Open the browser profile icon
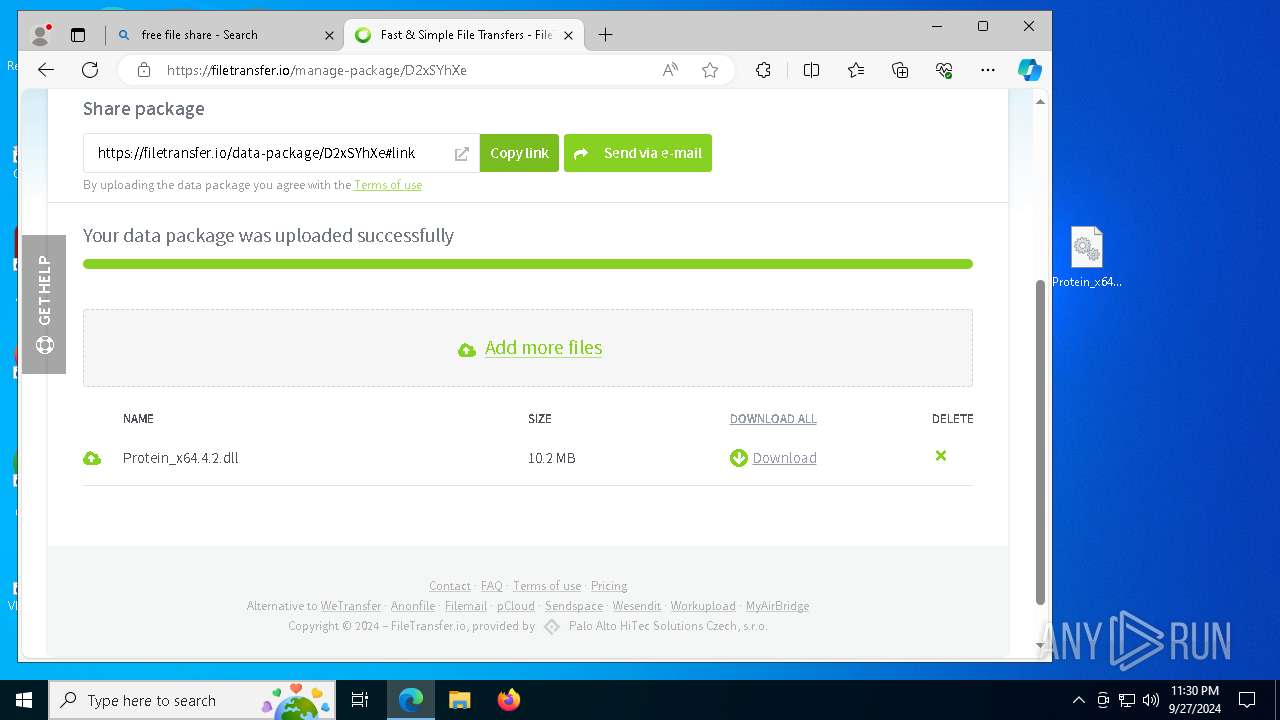This screenshot has width=1280, height=720. (41, 35)
